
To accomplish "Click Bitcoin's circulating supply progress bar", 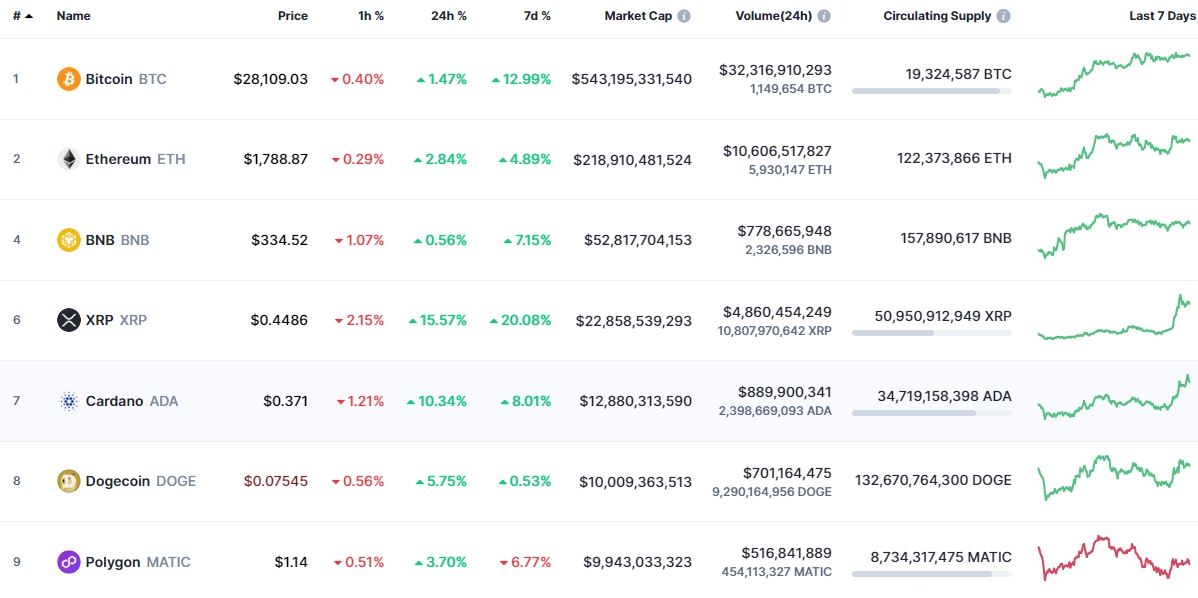I will (931, 91).
